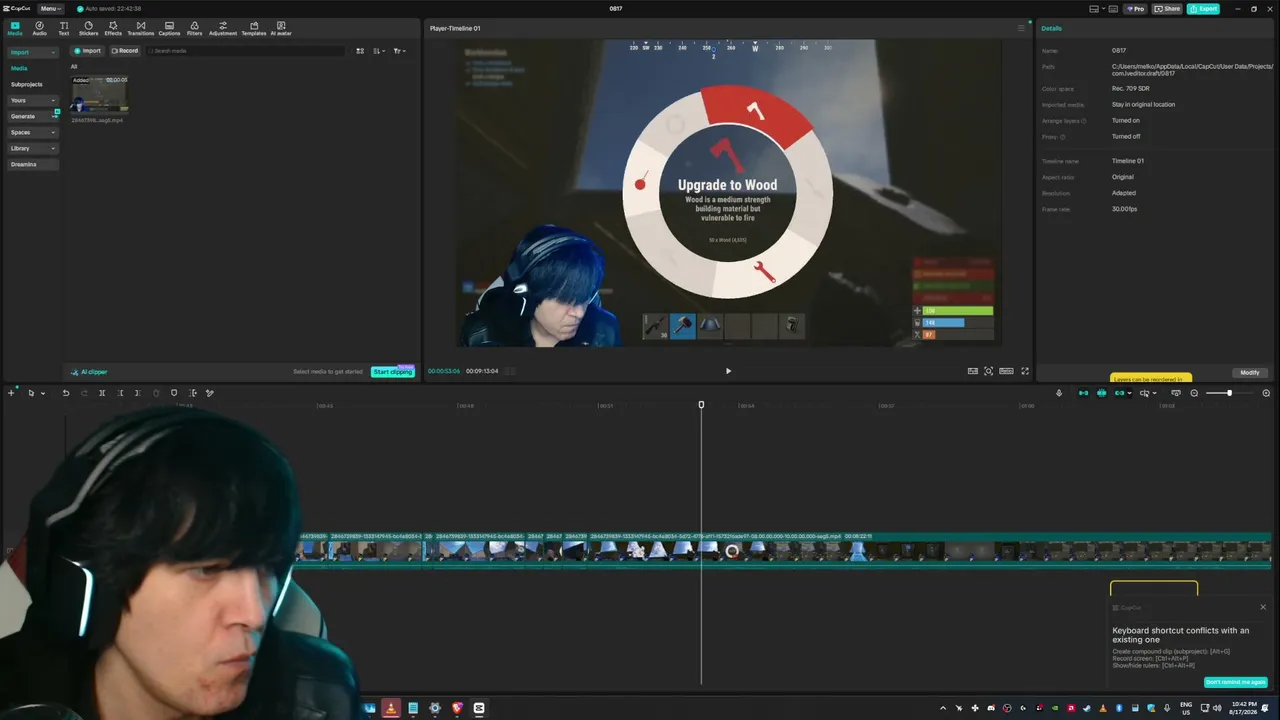Open Dreamina in the sidebar
1280x720 pixels.
click(x=32, y=164)
